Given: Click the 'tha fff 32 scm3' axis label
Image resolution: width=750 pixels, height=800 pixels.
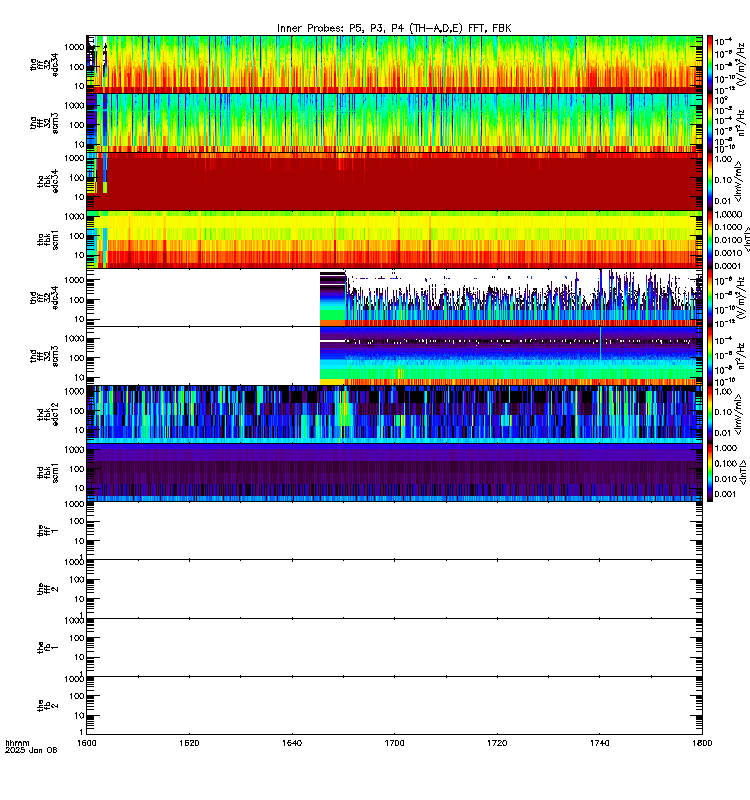Looking at the screenshot, I should [x=44, y=123].
